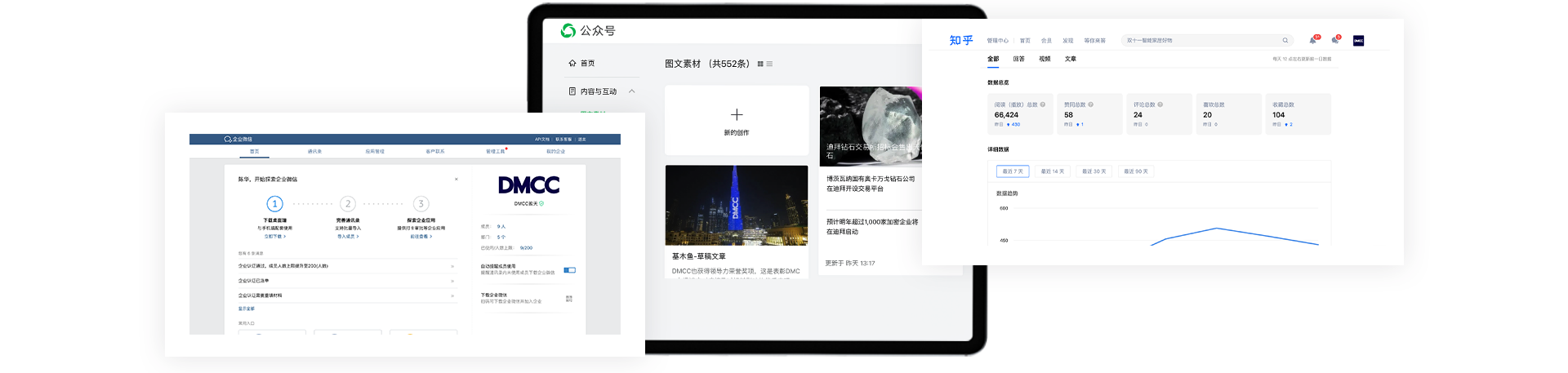This screenshot has height=373, width=1568.
Task: Select the 文章 tab in 知乎
Action: pos(1071,59)
